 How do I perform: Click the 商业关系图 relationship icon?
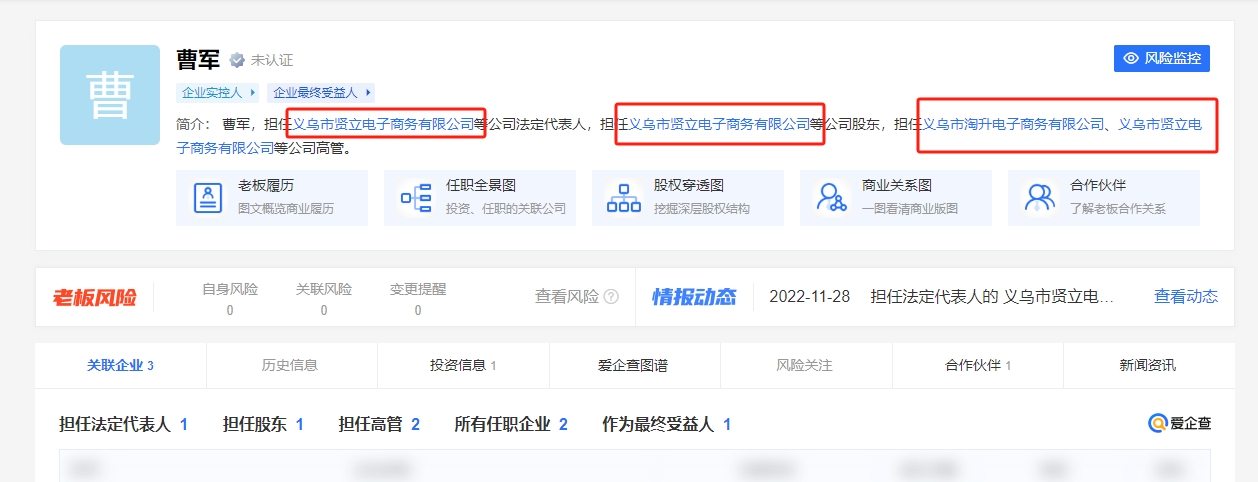pyautogui.click(x=832, y=197)
